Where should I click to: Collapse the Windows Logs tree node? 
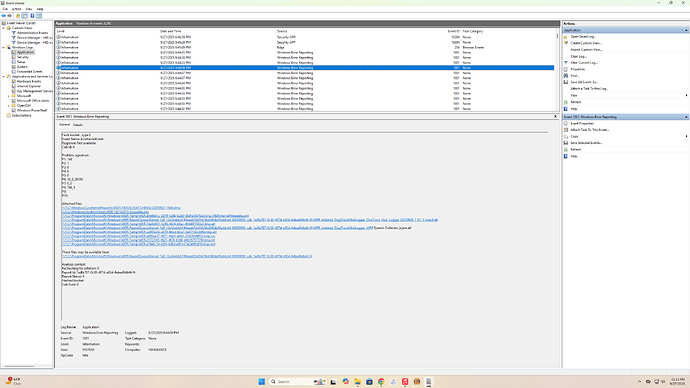pyautogui.click(x=4, y=48)
